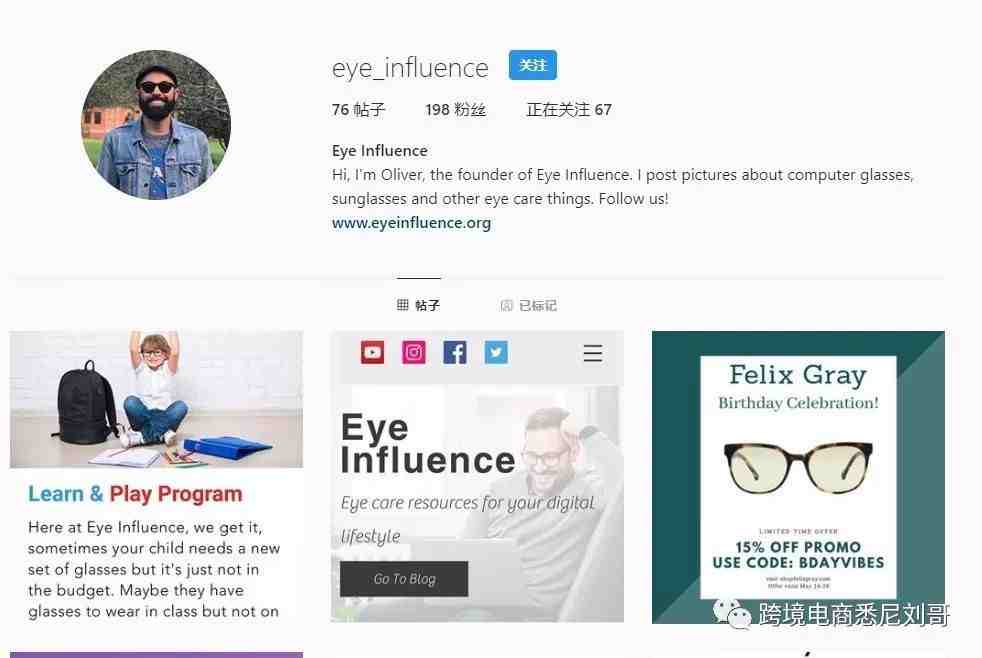Click the eye_influence username heading

coord(410,68)
